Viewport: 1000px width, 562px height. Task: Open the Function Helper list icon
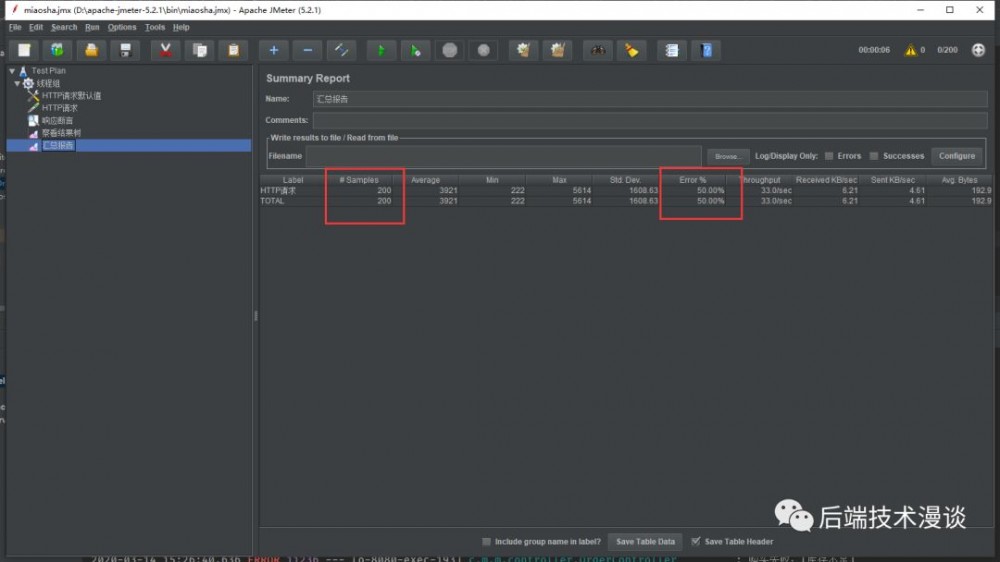[672, 50]
